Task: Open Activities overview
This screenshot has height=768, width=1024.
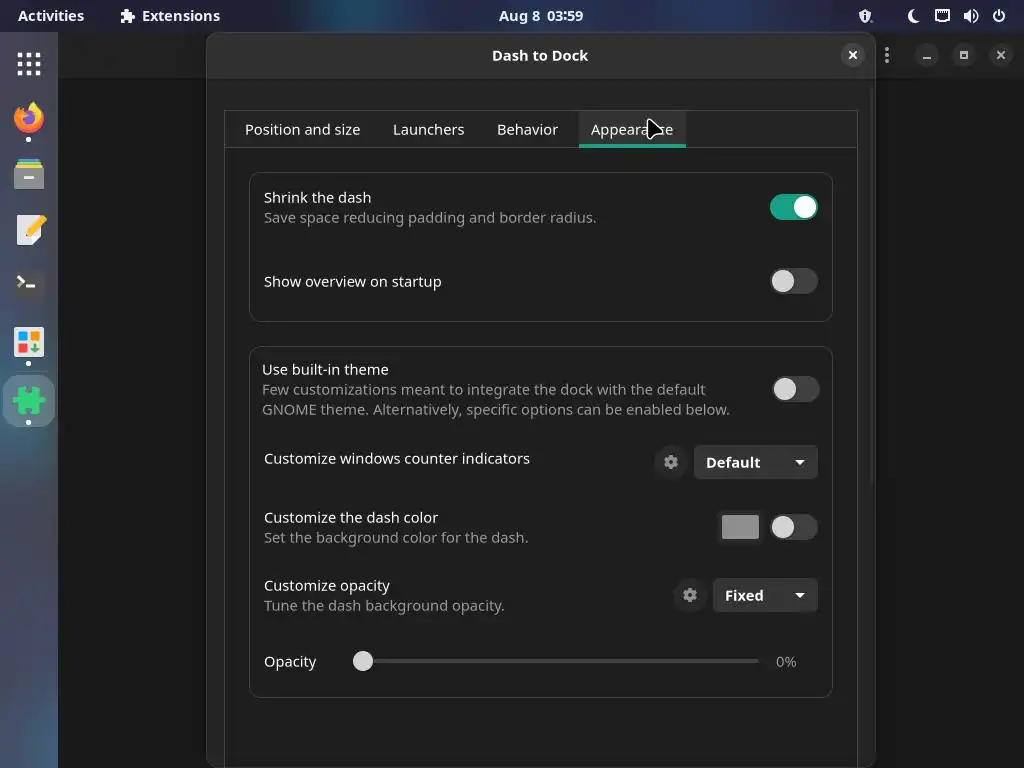Action: [x=51, y=16]
